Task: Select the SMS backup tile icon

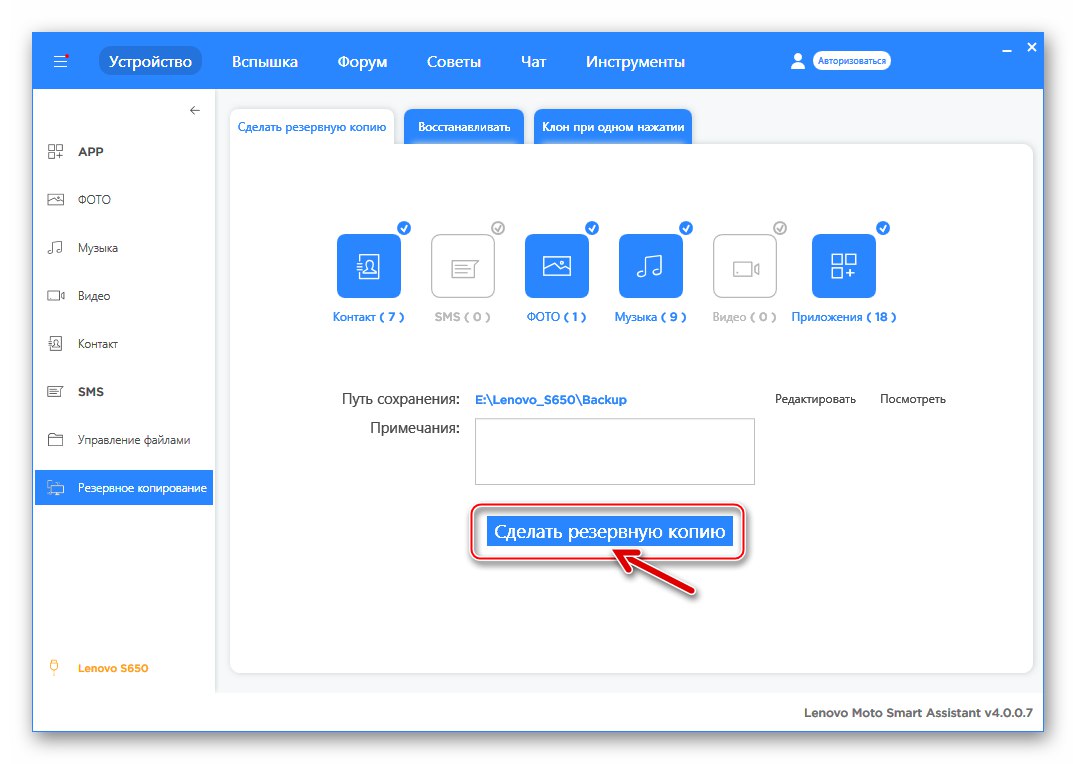Action: pos(463,266)
